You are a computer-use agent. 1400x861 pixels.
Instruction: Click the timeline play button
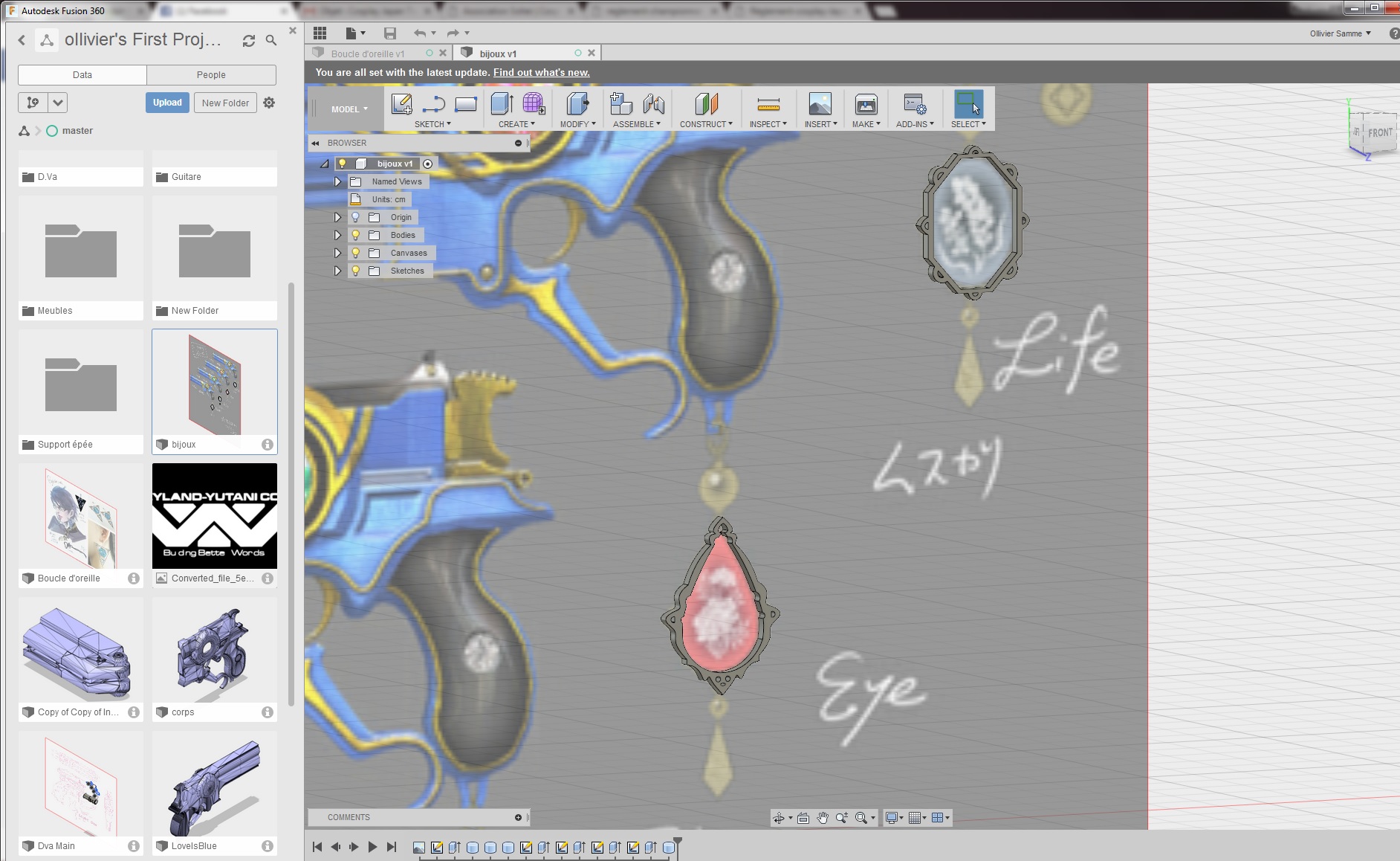[x=372, y=847]
